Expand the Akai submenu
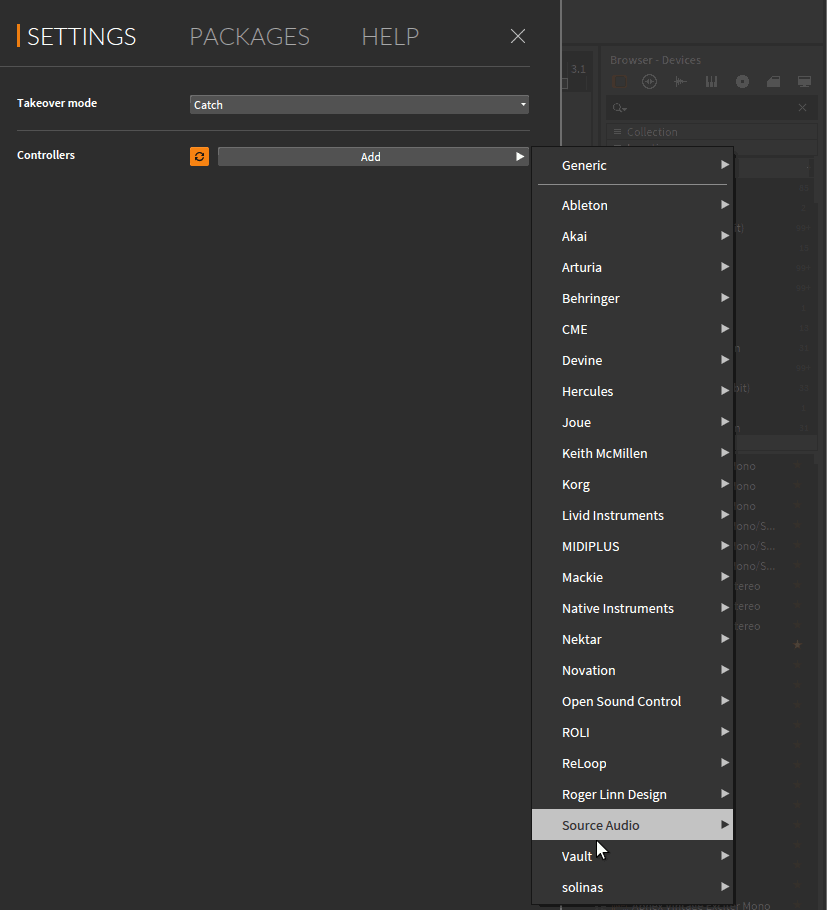 click(x=633, y=236)
